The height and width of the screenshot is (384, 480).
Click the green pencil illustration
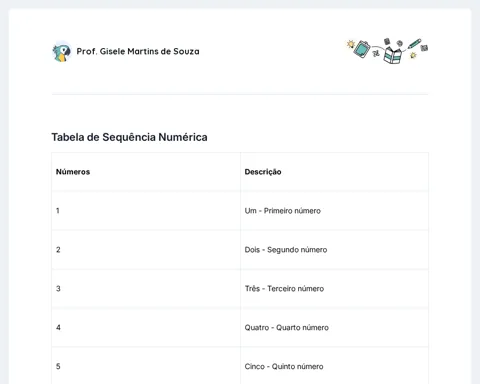click(414, 43)
